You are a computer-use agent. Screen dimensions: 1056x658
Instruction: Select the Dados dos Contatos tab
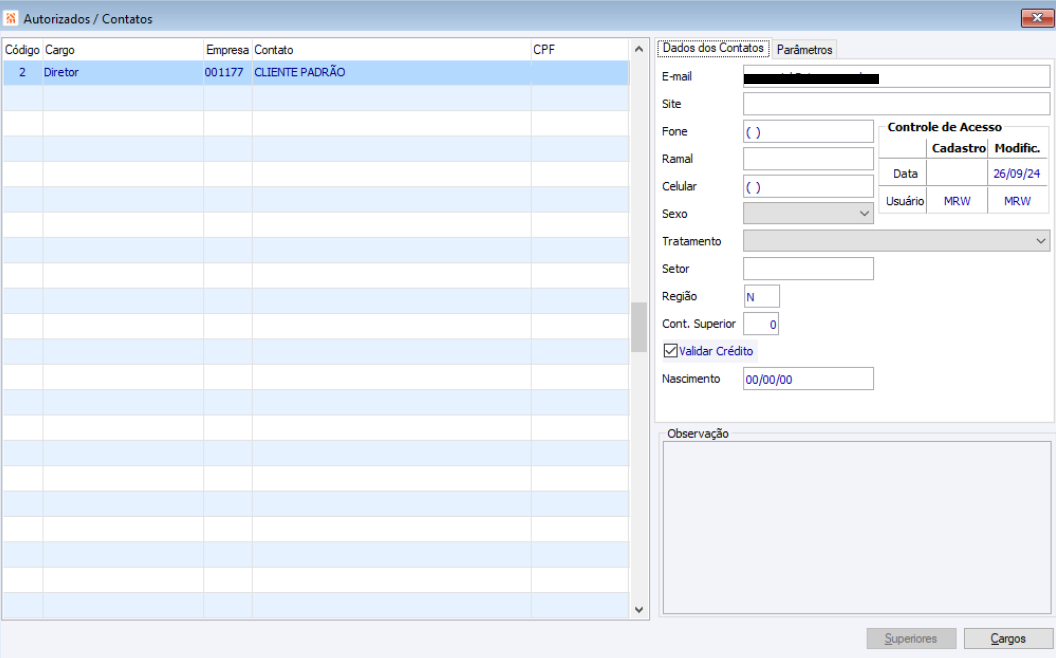coord(713,48)
